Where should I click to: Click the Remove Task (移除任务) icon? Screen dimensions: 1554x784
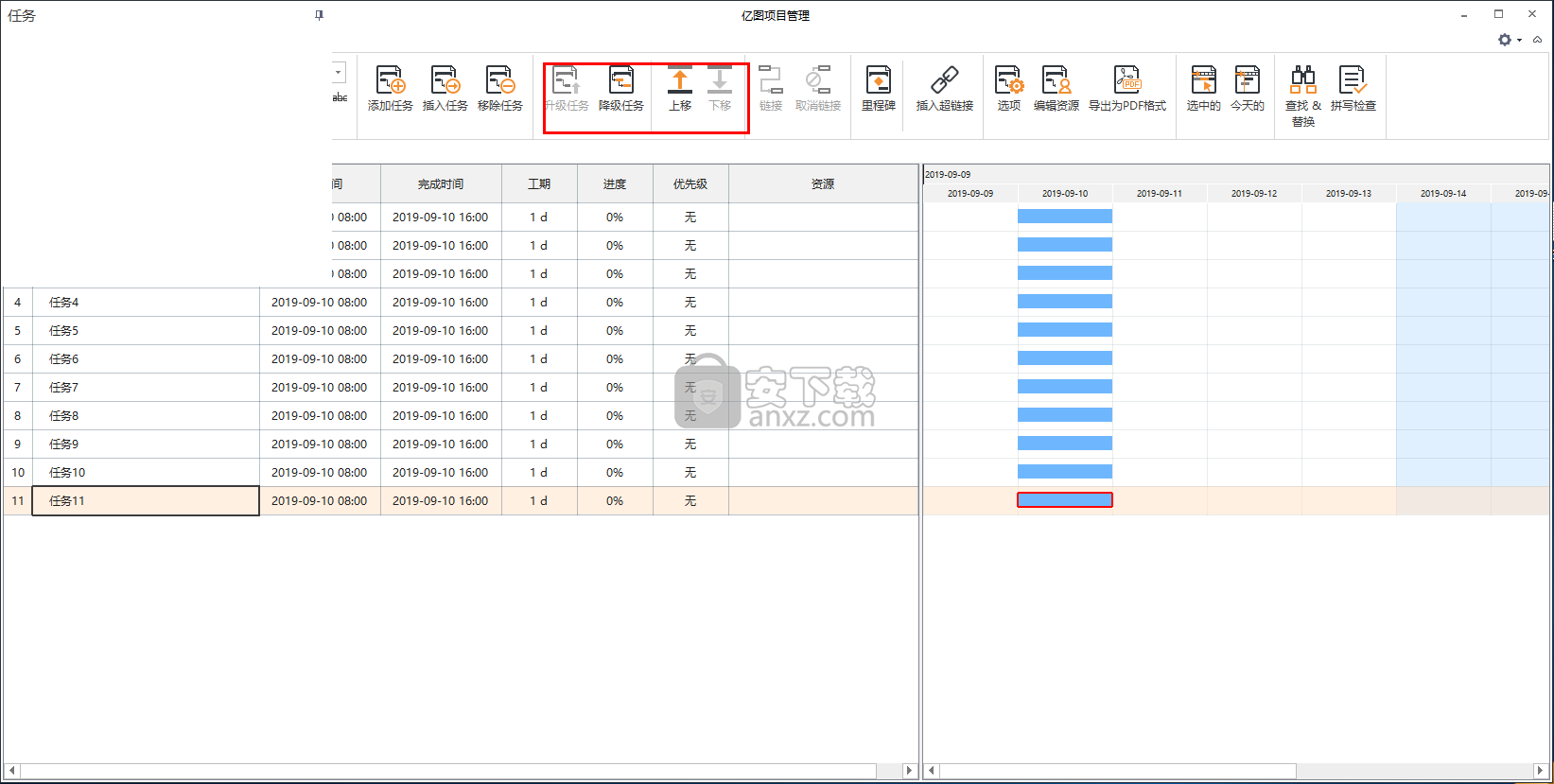click(499, 88)
